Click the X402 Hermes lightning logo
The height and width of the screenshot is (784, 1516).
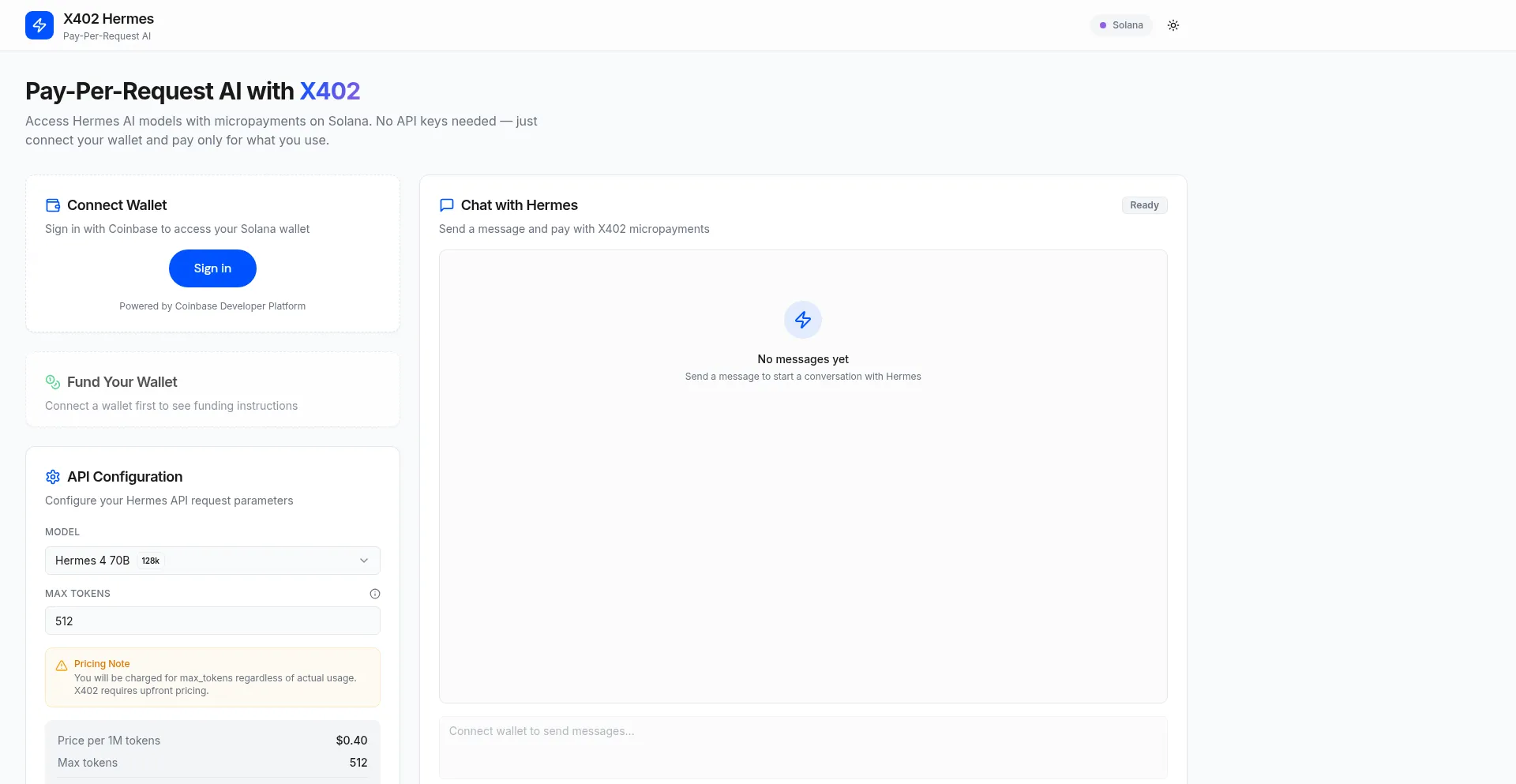pos(39,25)
